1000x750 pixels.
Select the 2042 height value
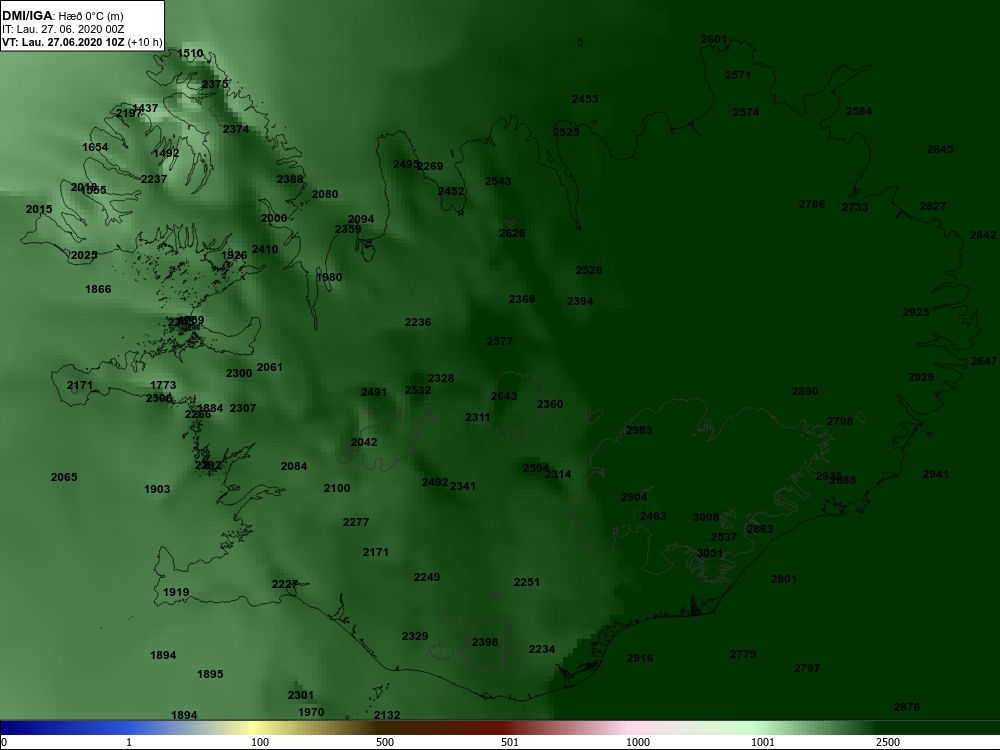pyautogui.click(x=364, y=443)
